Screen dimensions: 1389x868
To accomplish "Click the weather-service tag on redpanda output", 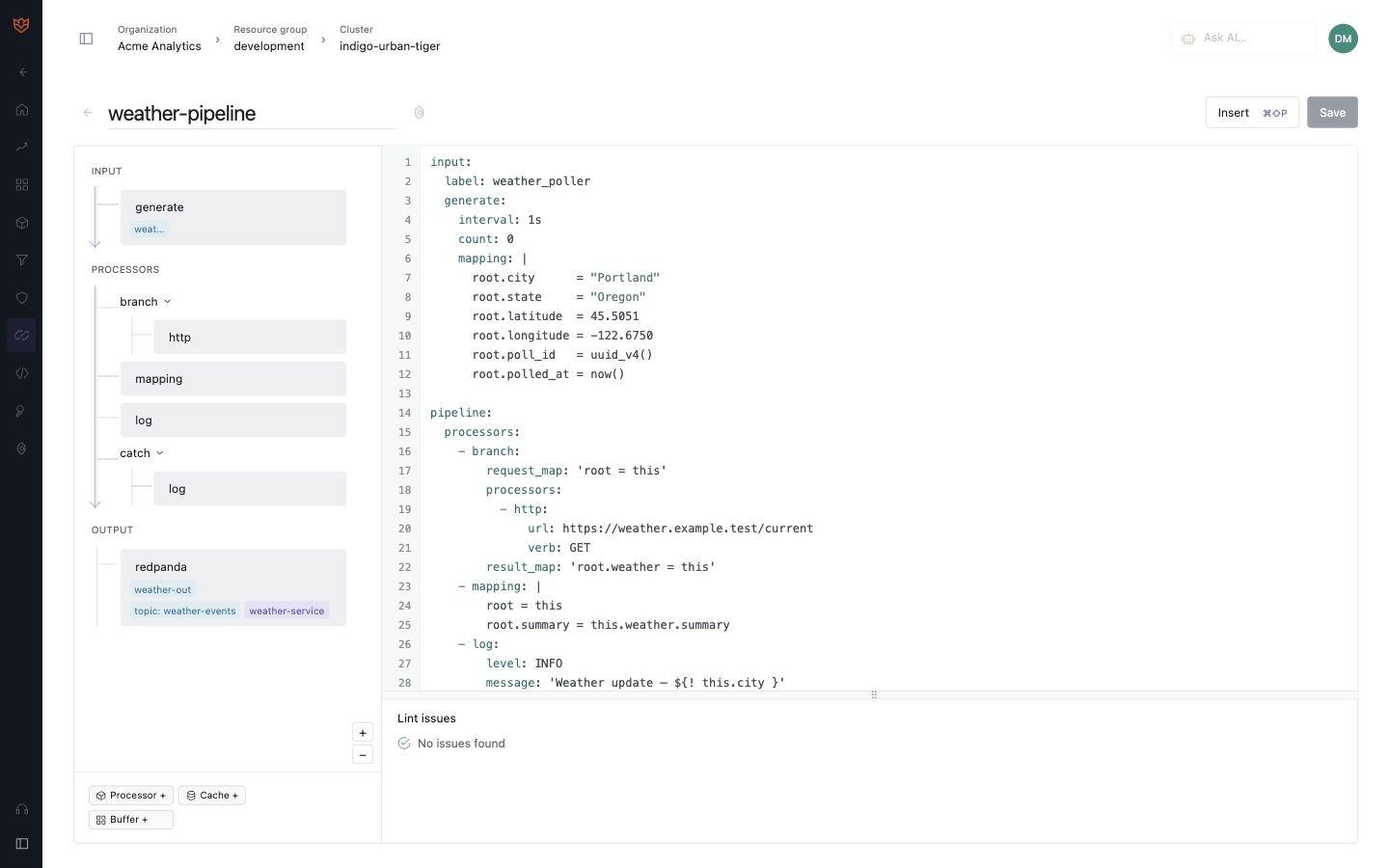I will [x=286, y=610].
